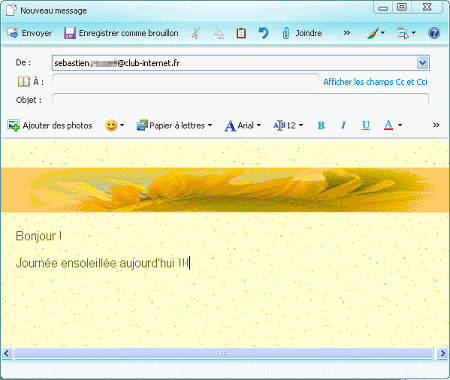The width and height of the screenshot is (450, 380).
Task: Minimize the Nouveau message window
Action: point(383,7)
